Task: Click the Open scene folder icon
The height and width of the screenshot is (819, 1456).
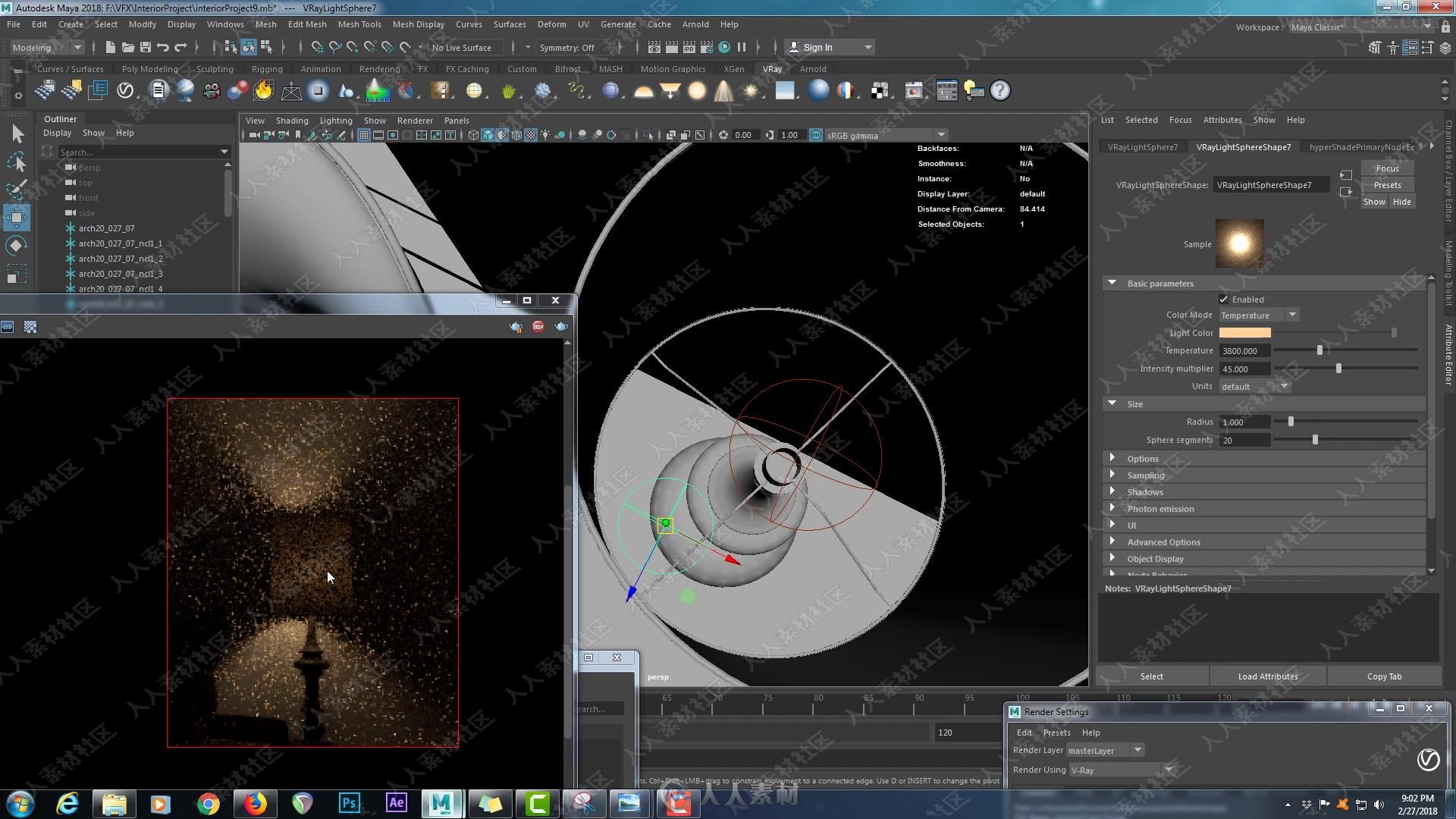Action: pos(128,47)
